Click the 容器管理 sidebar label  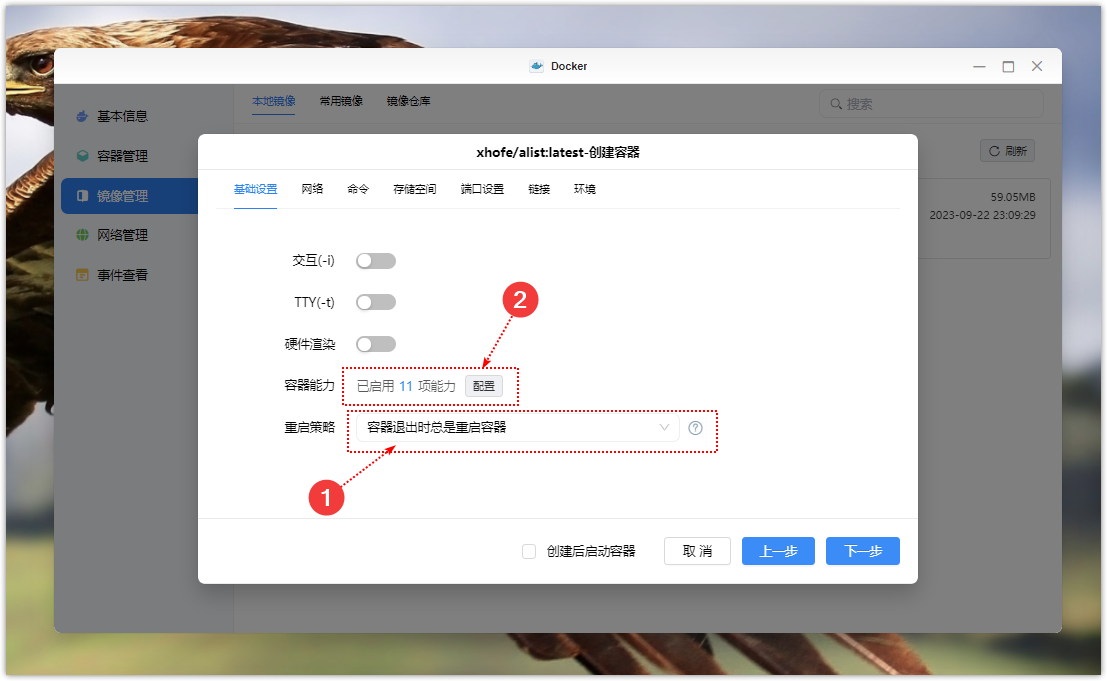122,155
